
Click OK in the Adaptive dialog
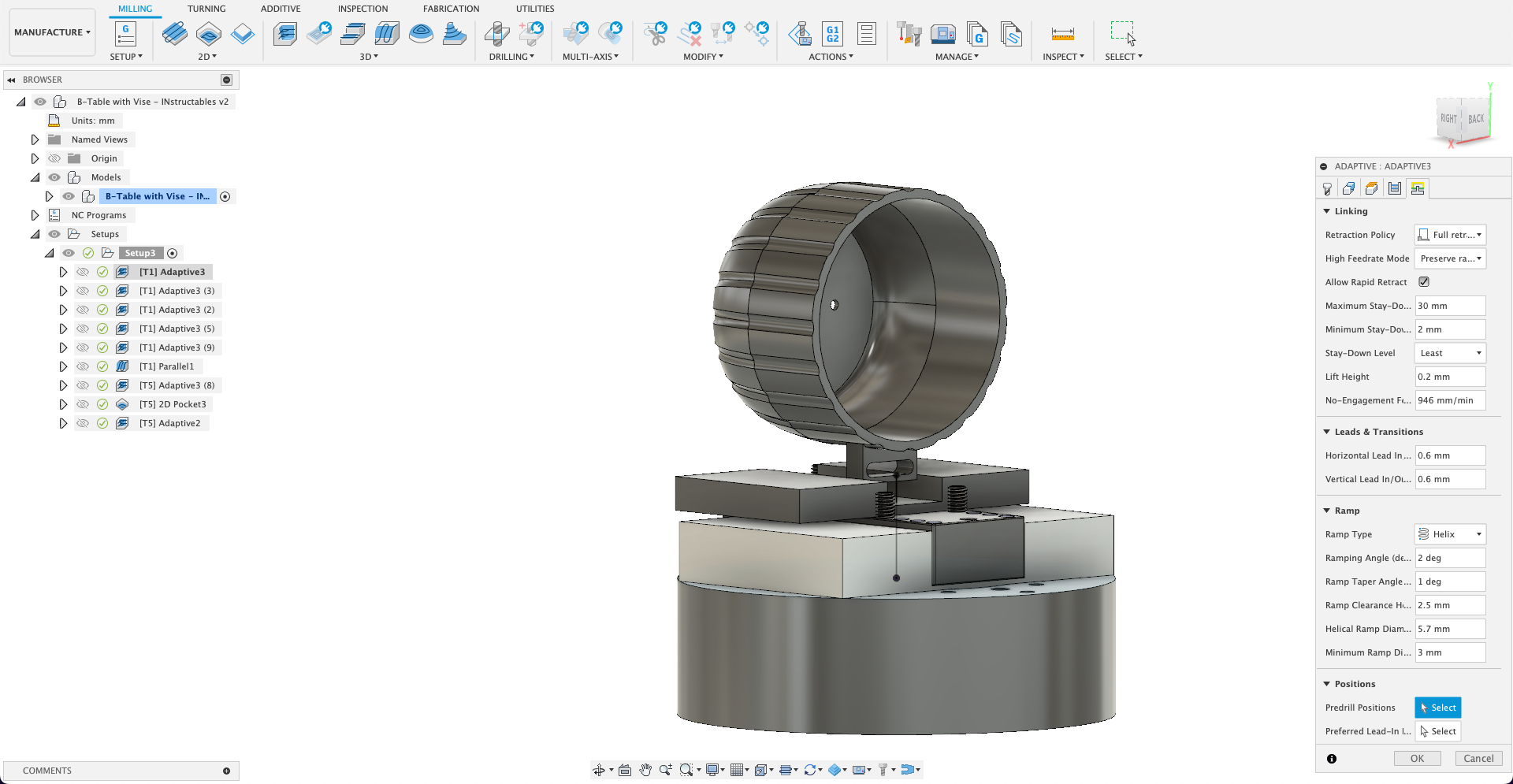1417,759
